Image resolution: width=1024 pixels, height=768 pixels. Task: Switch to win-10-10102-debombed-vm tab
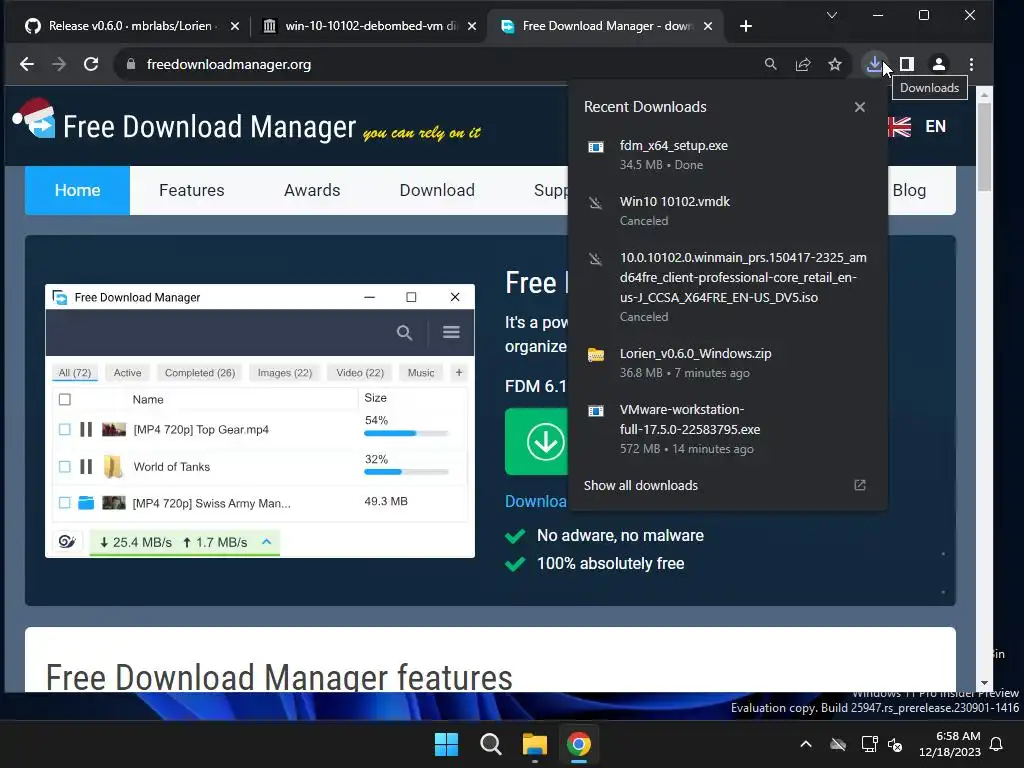click(x=371, y=26)
